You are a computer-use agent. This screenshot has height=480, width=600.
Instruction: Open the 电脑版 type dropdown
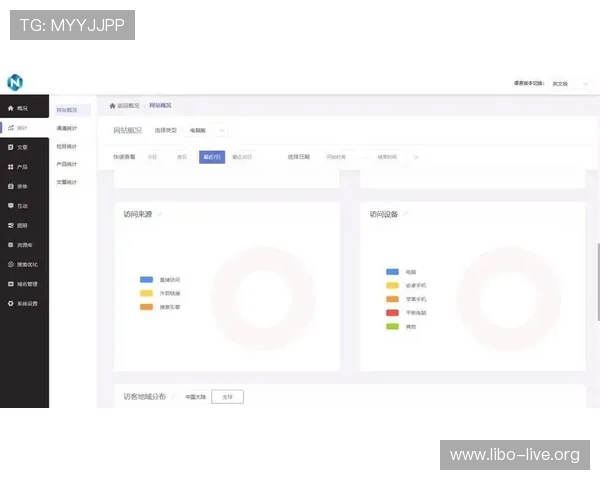point(207,131)
